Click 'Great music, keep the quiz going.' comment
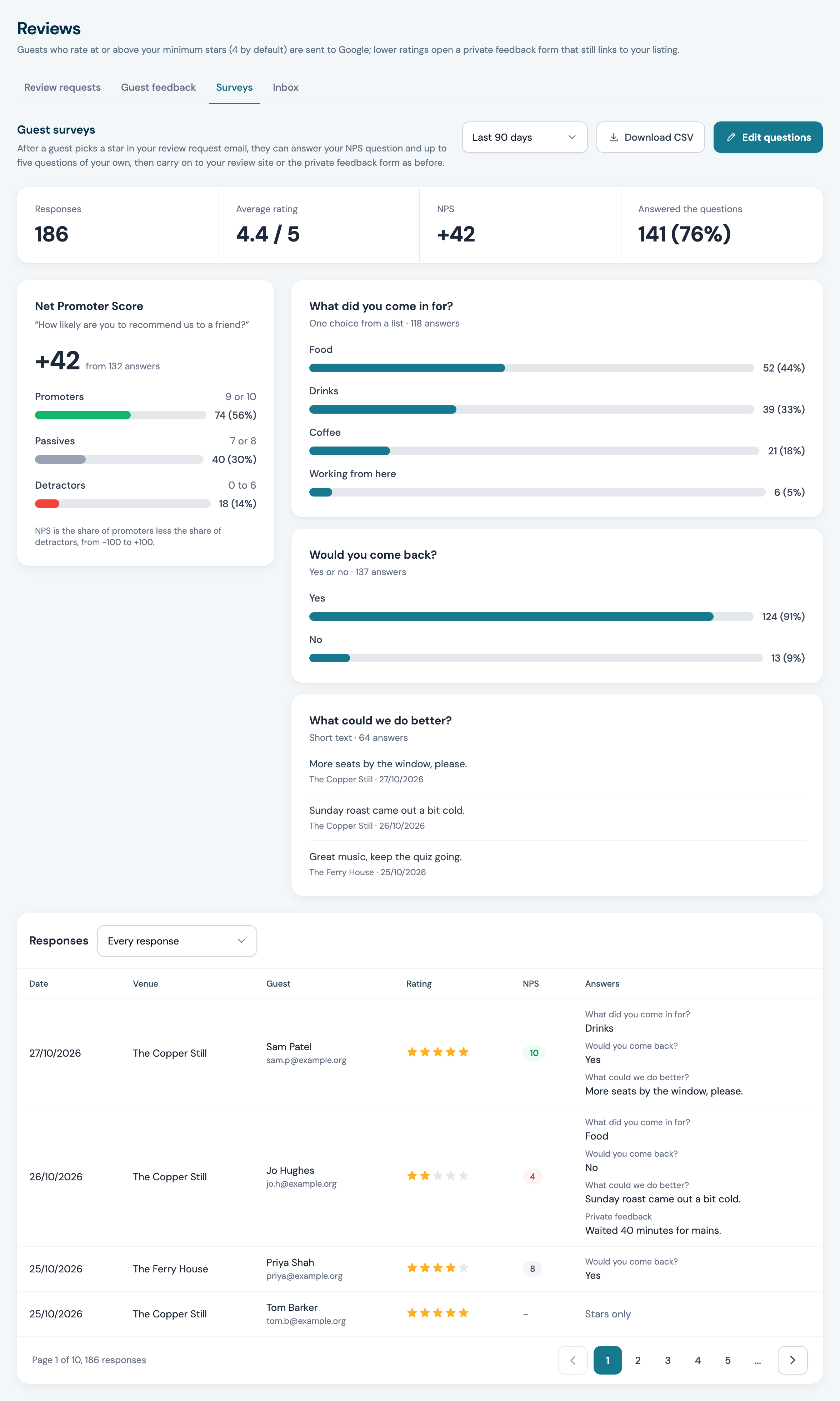 click(385, 857)
